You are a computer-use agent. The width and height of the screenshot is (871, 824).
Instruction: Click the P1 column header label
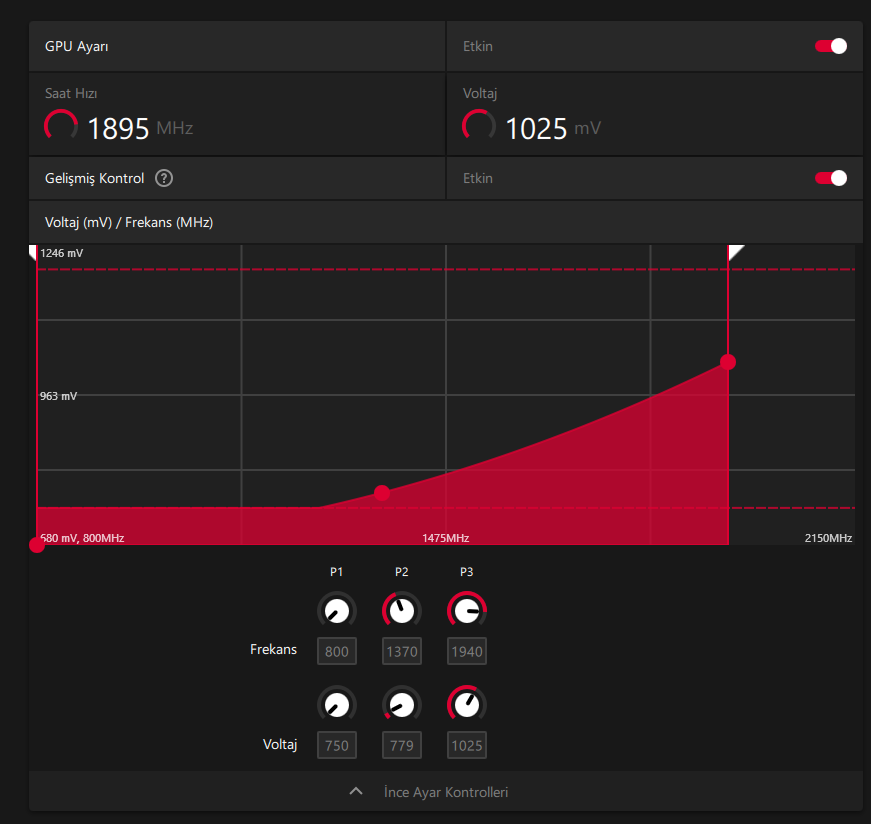(x=337, y=572)
